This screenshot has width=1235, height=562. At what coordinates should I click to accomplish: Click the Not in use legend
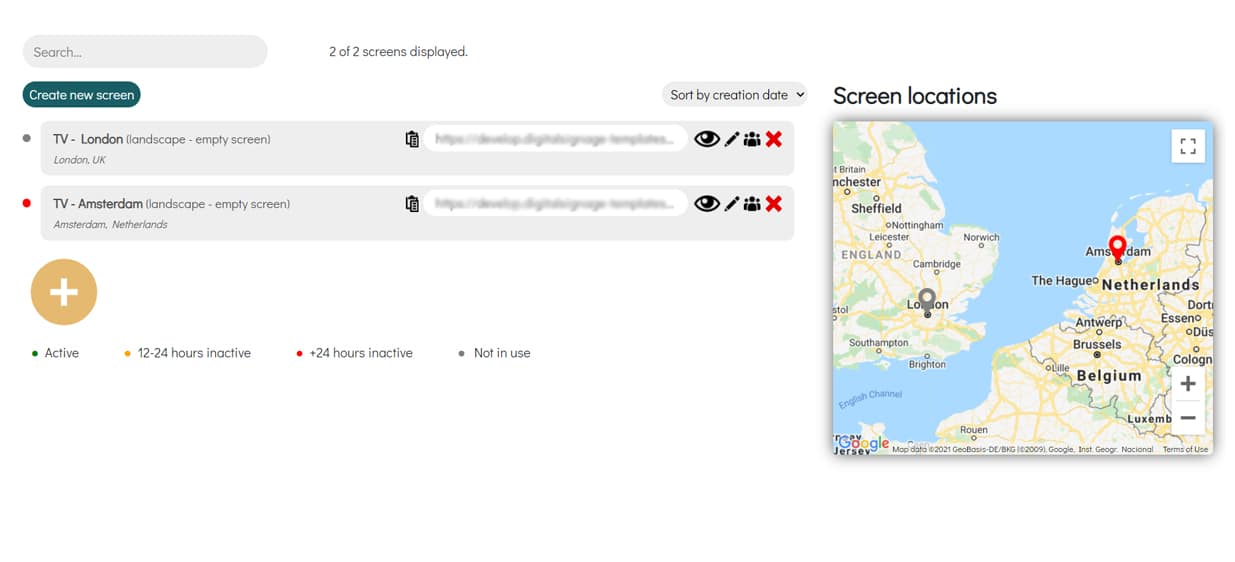tap(502, 353)
